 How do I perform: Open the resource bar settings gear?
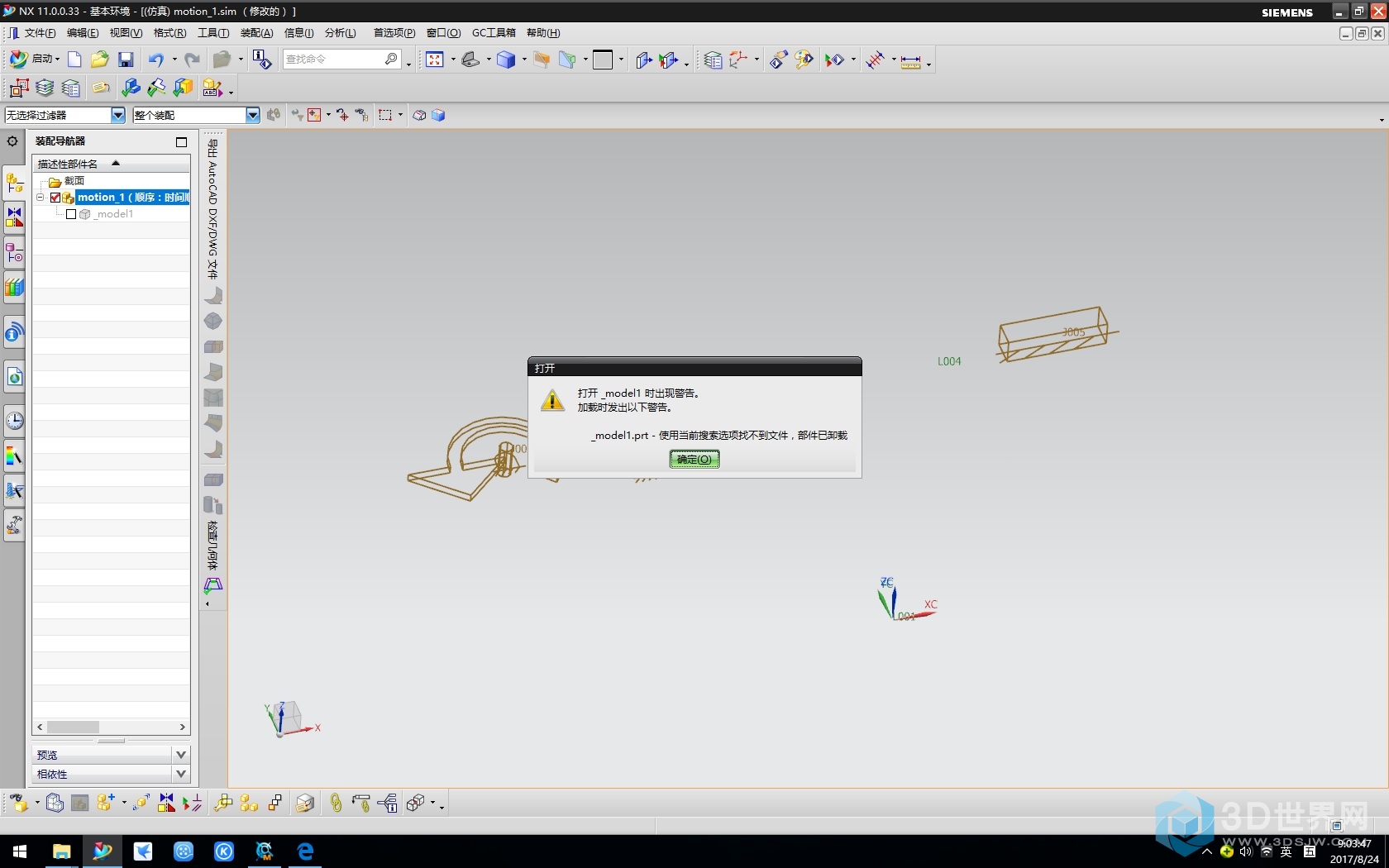[x=12, y=141]
